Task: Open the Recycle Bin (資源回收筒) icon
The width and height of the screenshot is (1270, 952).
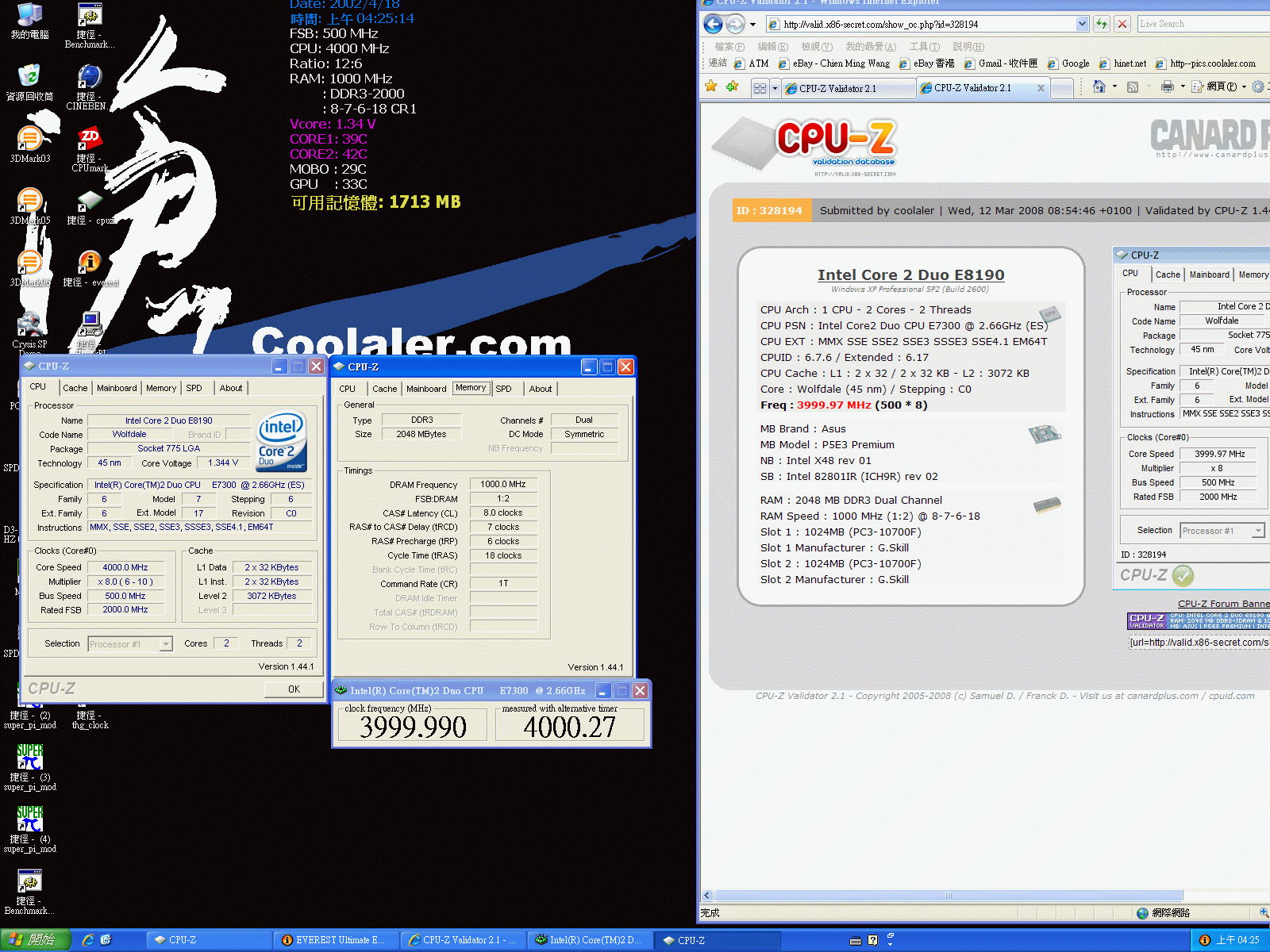Action: pyautogui.click(x=29, y=82)
